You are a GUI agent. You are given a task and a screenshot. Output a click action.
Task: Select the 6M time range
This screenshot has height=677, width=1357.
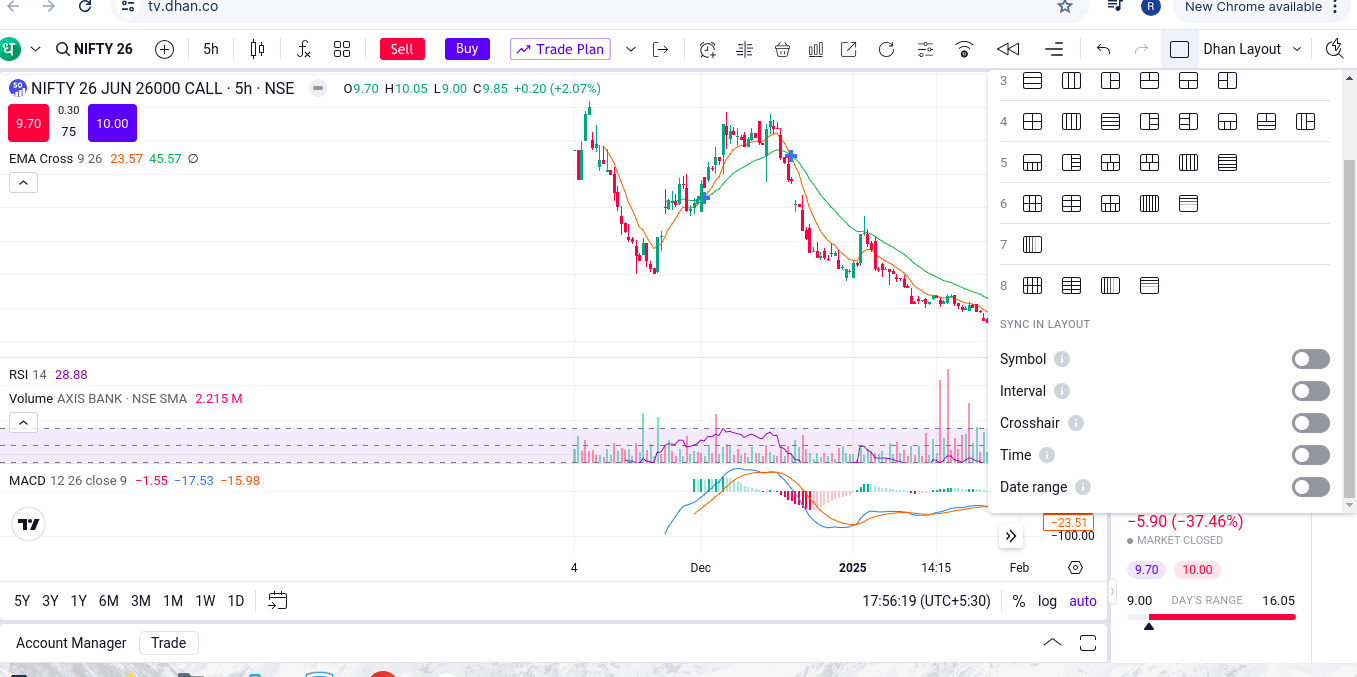[109, 601]
